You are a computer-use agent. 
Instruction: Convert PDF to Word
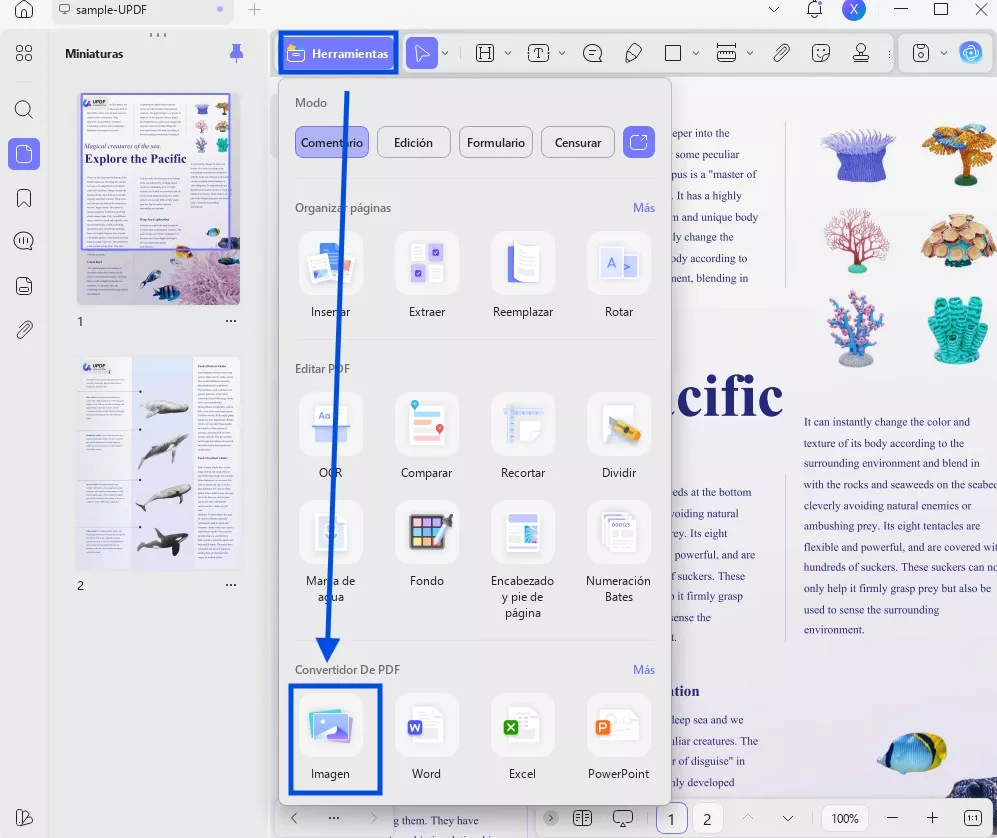coord(427,738)
